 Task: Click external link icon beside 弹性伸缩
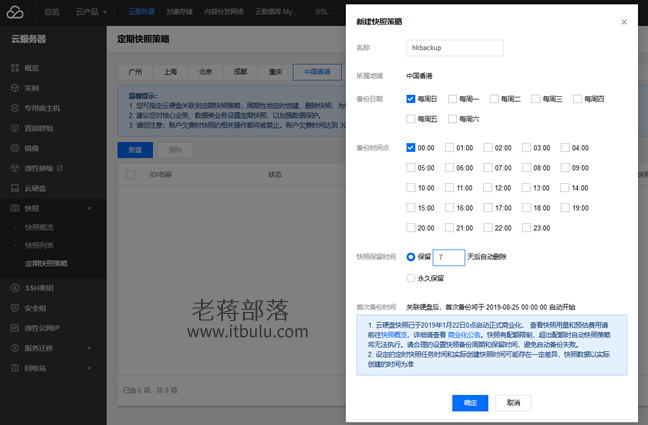click(60, 168)
